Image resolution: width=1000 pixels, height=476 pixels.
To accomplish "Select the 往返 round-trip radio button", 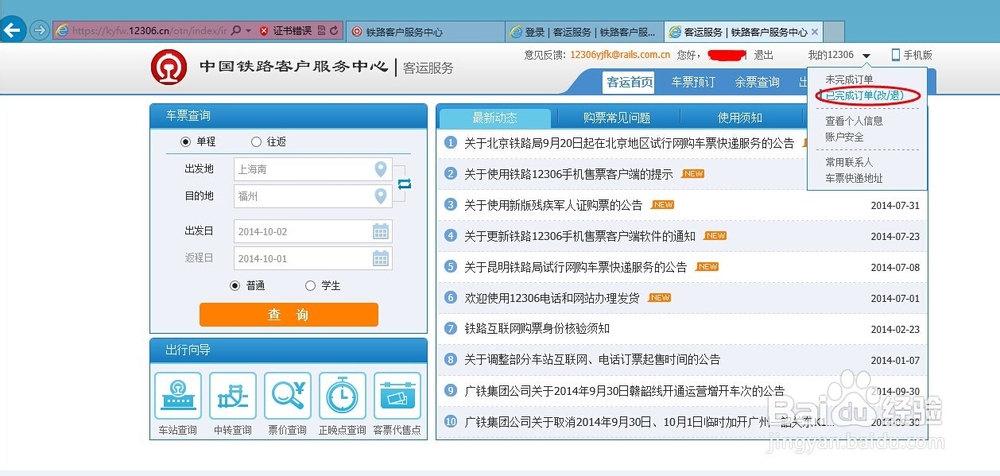I will pyautogui.click(x=256, y=142).
